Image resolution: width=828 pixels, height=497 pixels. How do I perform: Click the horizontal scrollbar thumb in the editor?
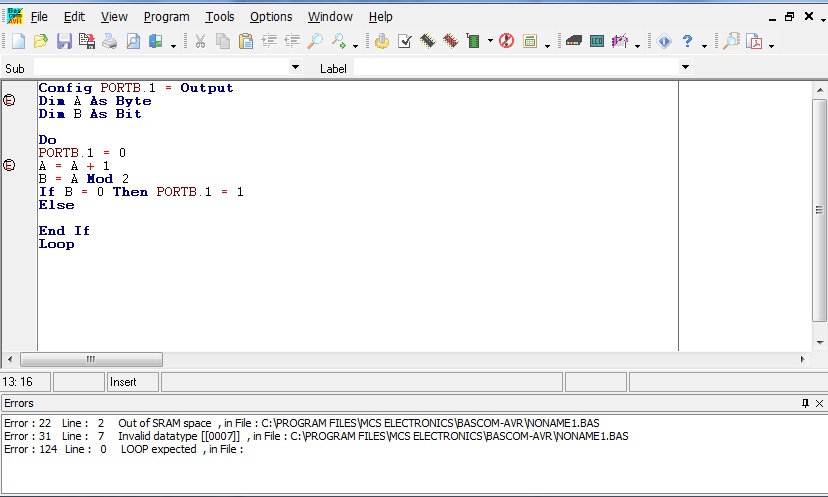tap(91, 360)
